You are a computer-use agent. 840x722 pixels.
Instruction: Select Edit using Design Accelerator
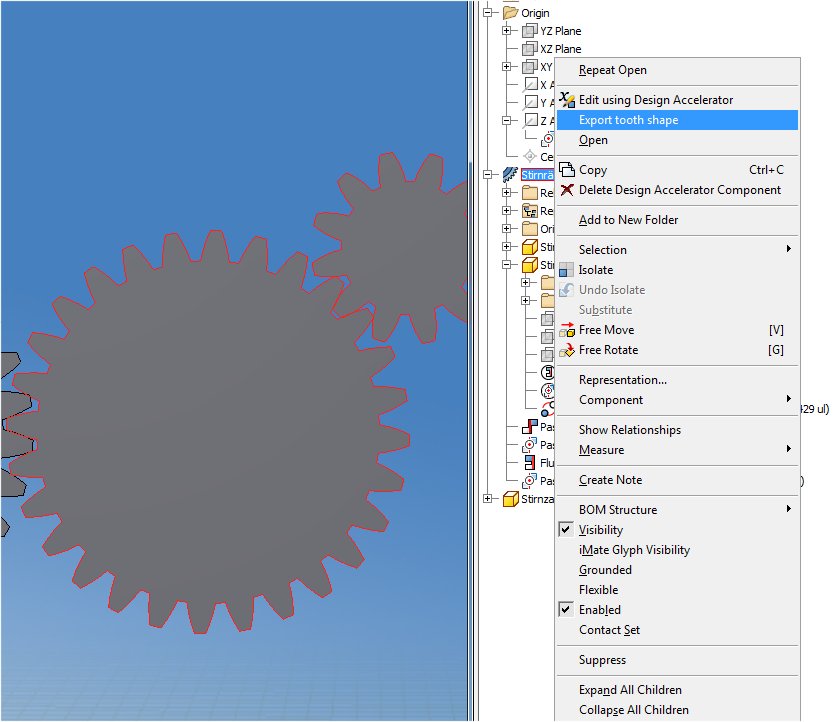(677, 100)
